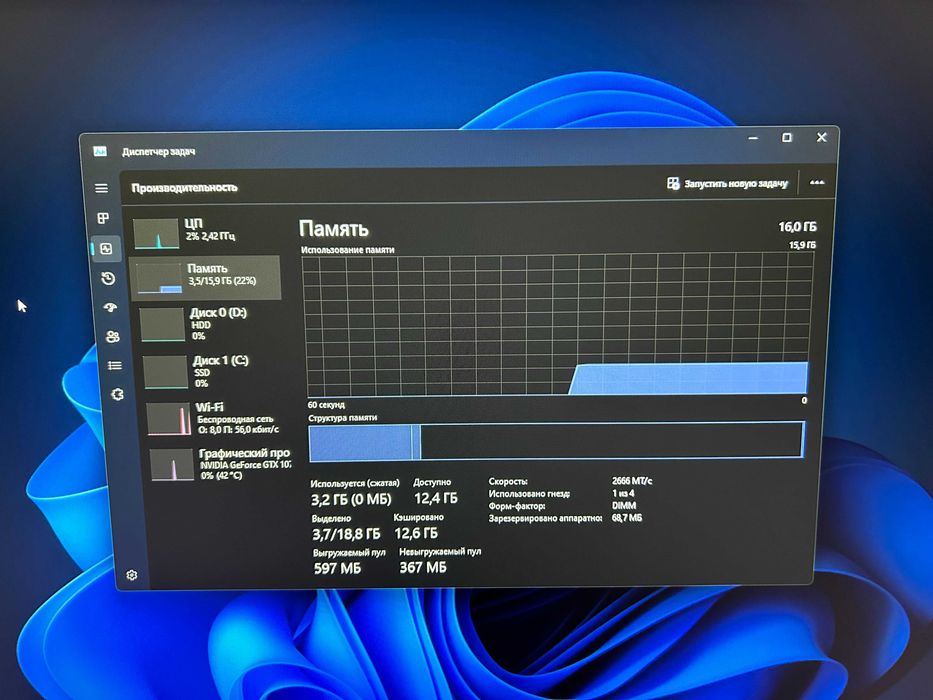Click the '2666 МТ/с' speed value
The width and height of the screenshot is (933, 700).
[x=631, y=481]
